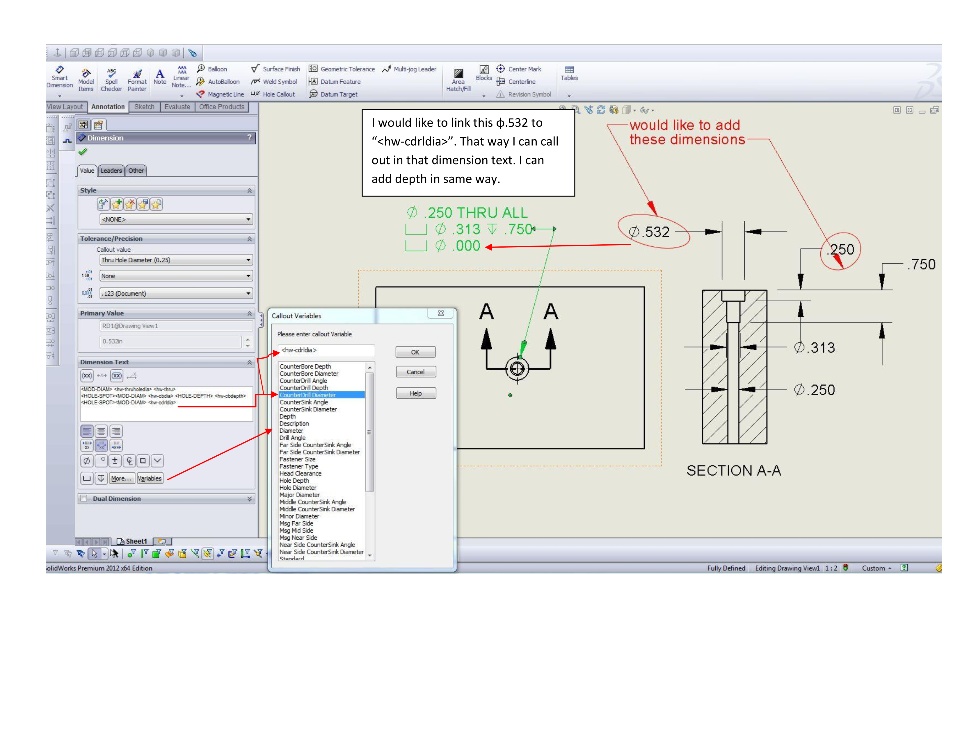
Task: Collapse the Tolerance/Precision section
Action: click(x=249, y=238)
